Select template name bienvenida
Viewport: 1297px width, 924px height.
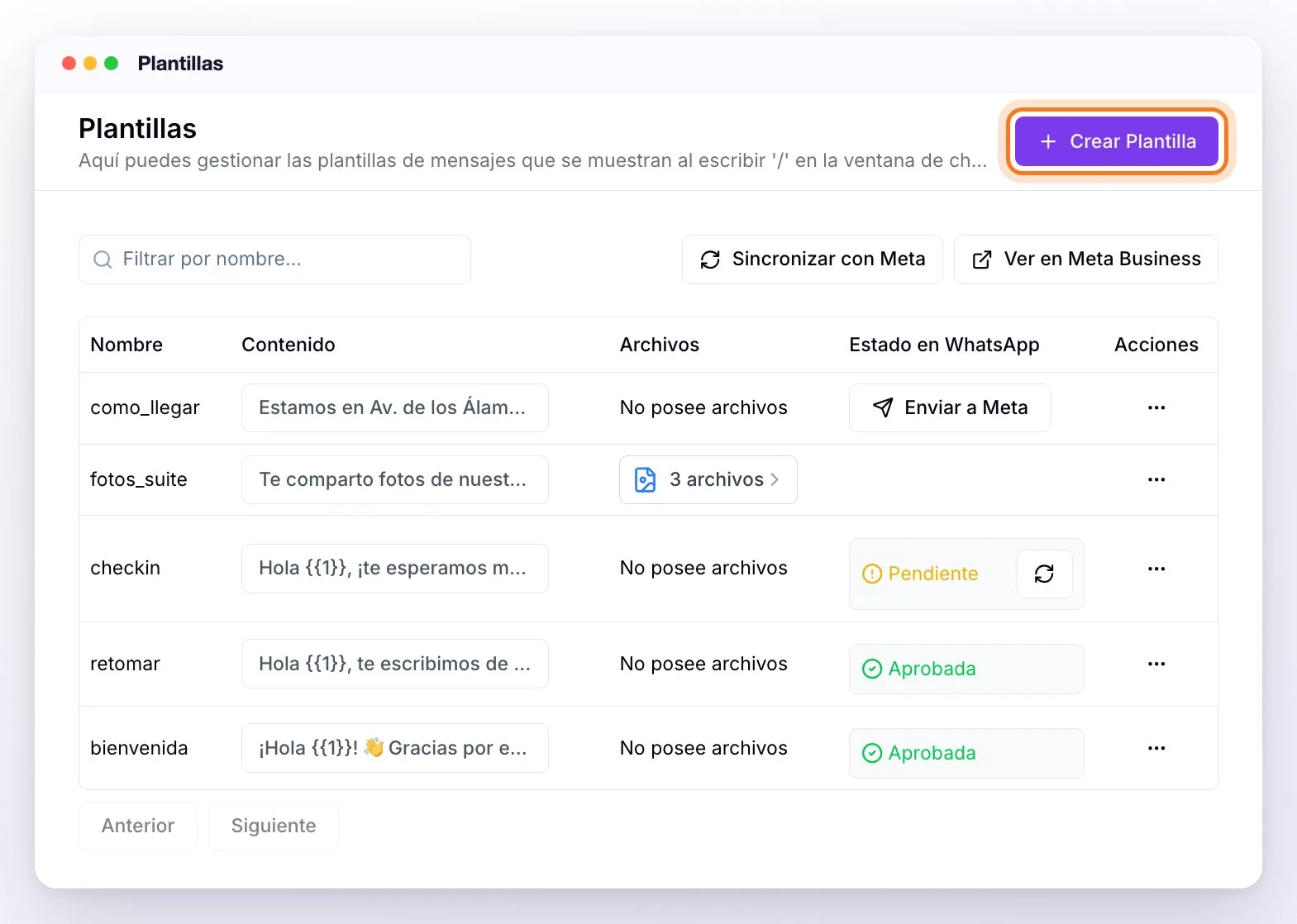coord(139,748)
